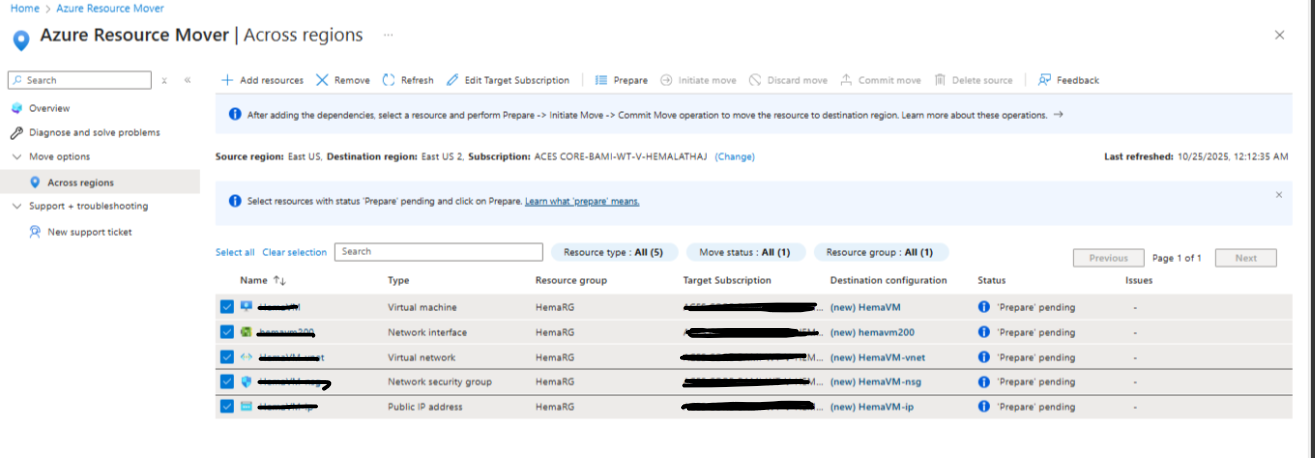Click the Initiate move arrow icon

666,80
